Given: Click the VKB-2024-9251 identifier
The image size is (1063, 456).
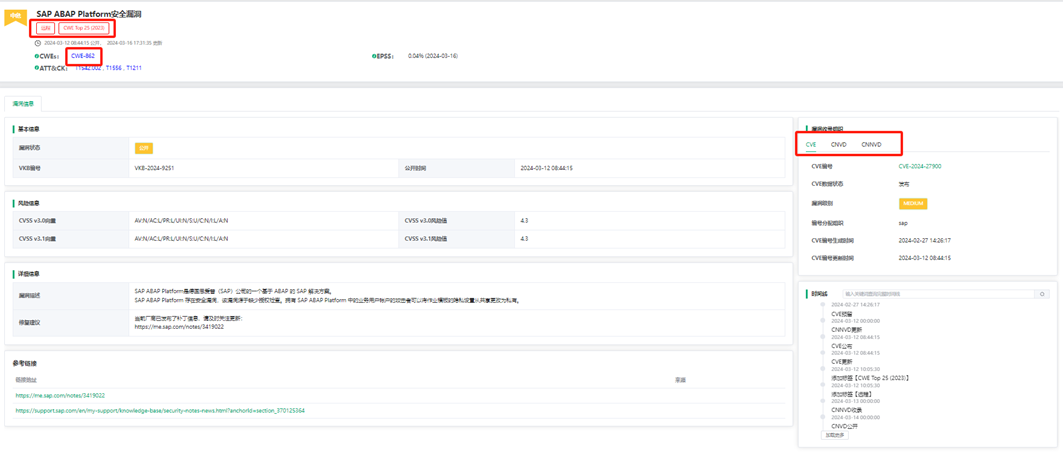Looking at the screenshot, I should [x=155, y=167].
